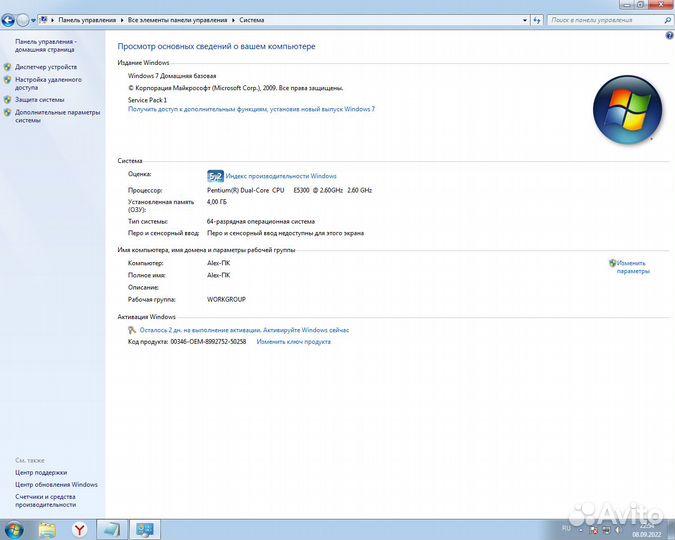Click the Windows Experience Index score badge
675x540 pixels.
point(215,175)
